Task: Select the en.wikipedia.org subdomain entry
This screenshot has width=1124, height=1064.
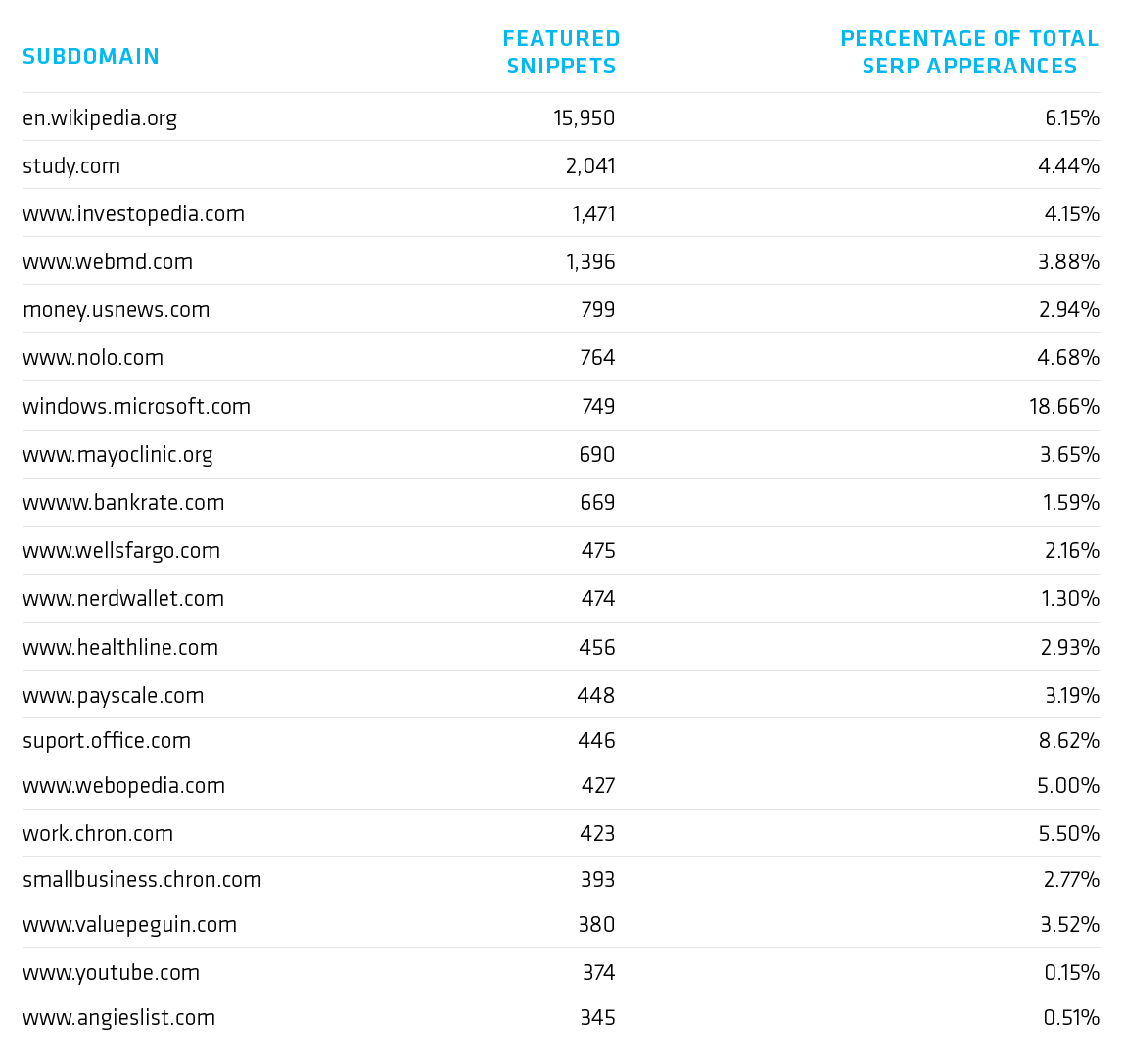Action: click(x=100, y=118)
